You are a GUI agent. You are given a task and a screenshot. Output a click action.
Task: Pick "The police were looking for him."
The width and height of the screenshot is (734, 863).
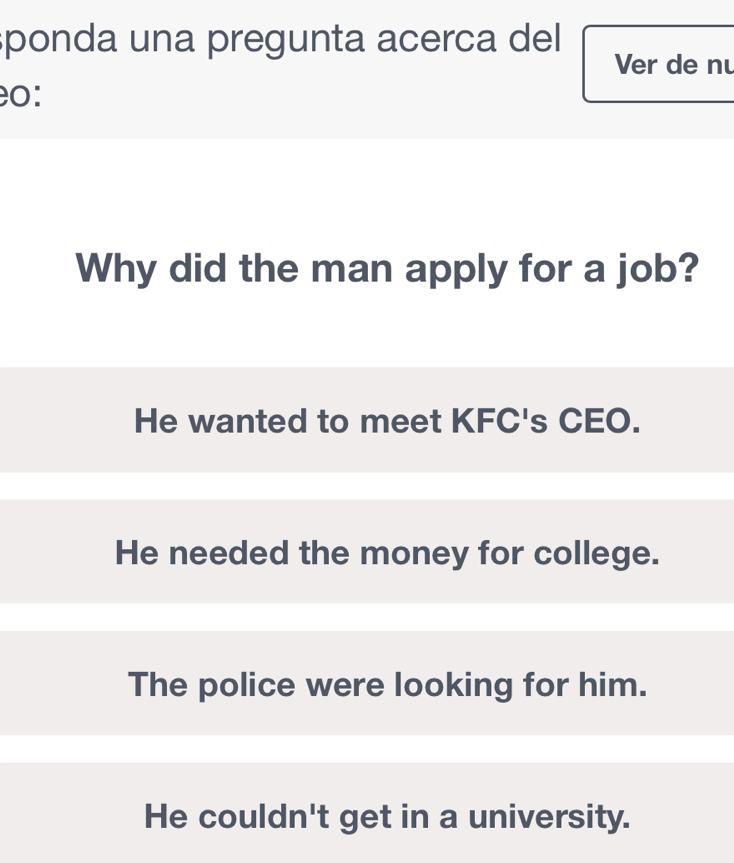click(387, 683)
